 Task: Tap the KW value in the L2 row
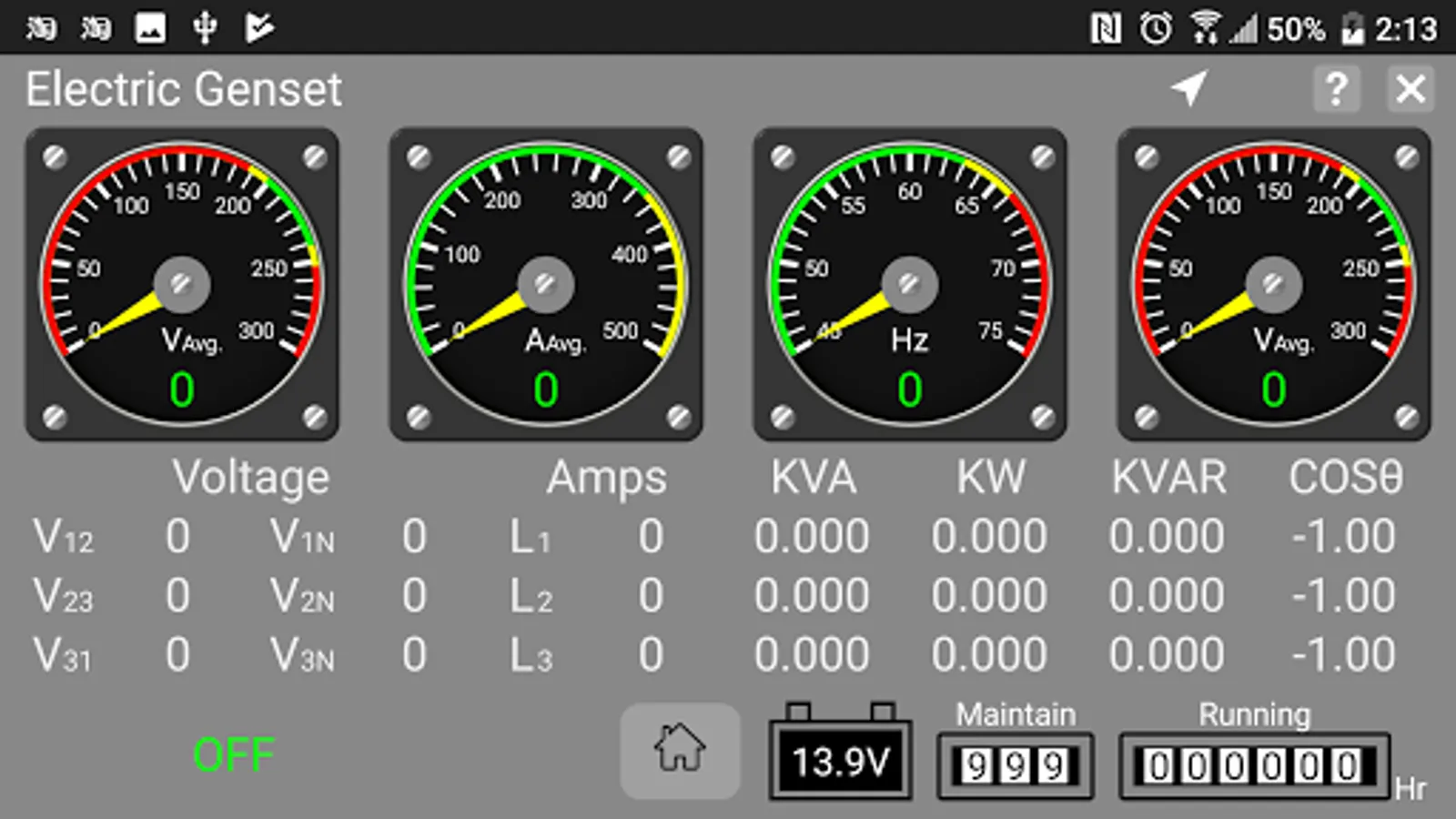pos(989,597)
